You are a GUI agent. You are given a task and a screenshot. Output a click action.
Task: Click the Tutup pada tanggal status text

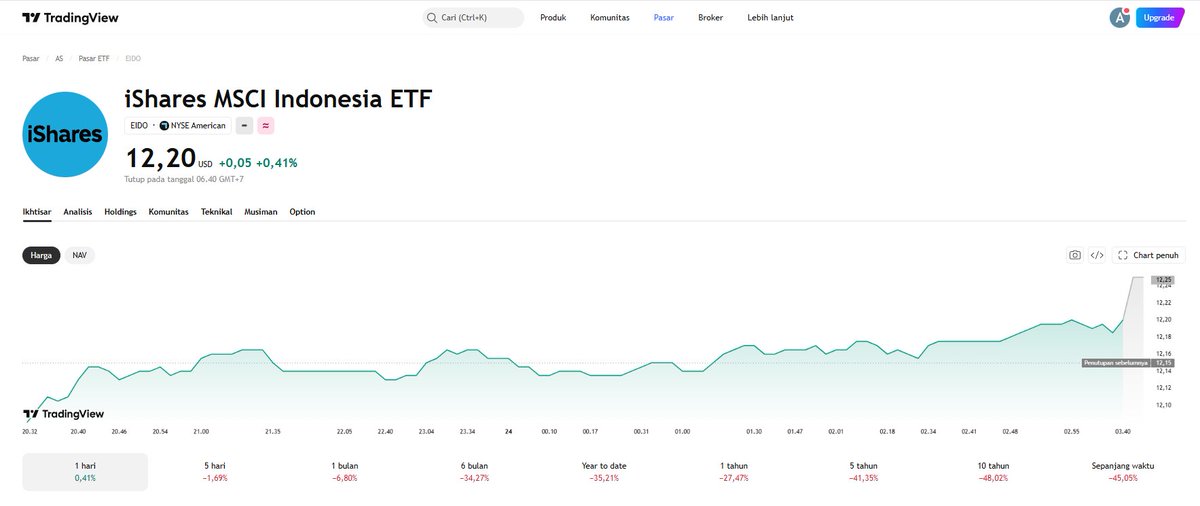click(x=184, y=179)
